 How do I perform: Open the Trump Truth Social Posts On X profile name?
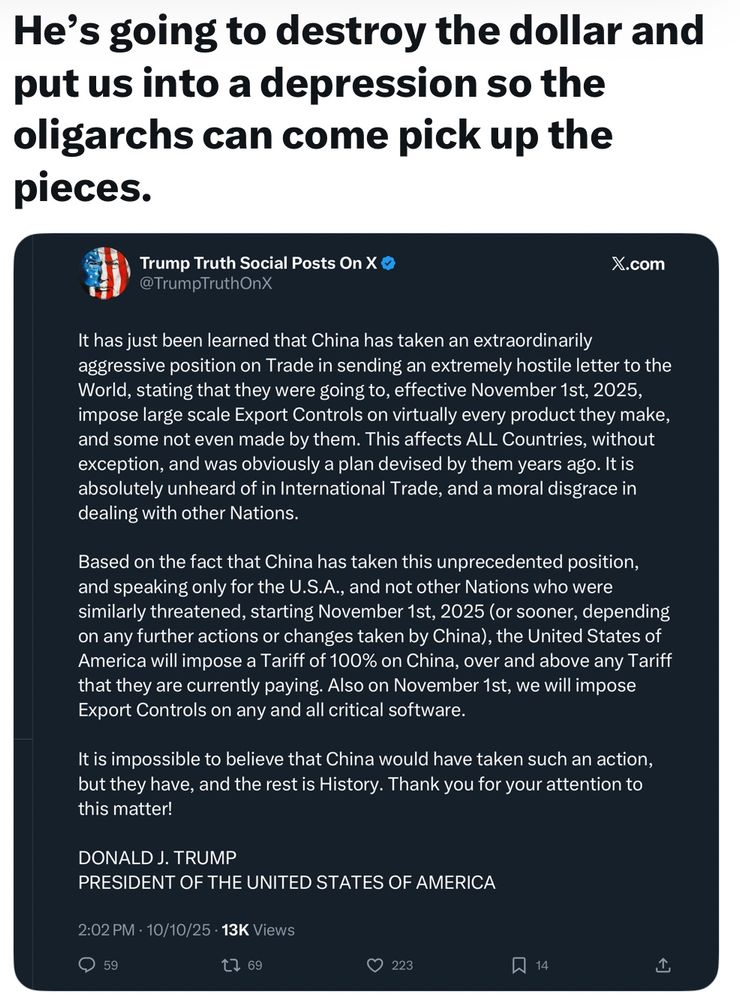coord(258,263)
